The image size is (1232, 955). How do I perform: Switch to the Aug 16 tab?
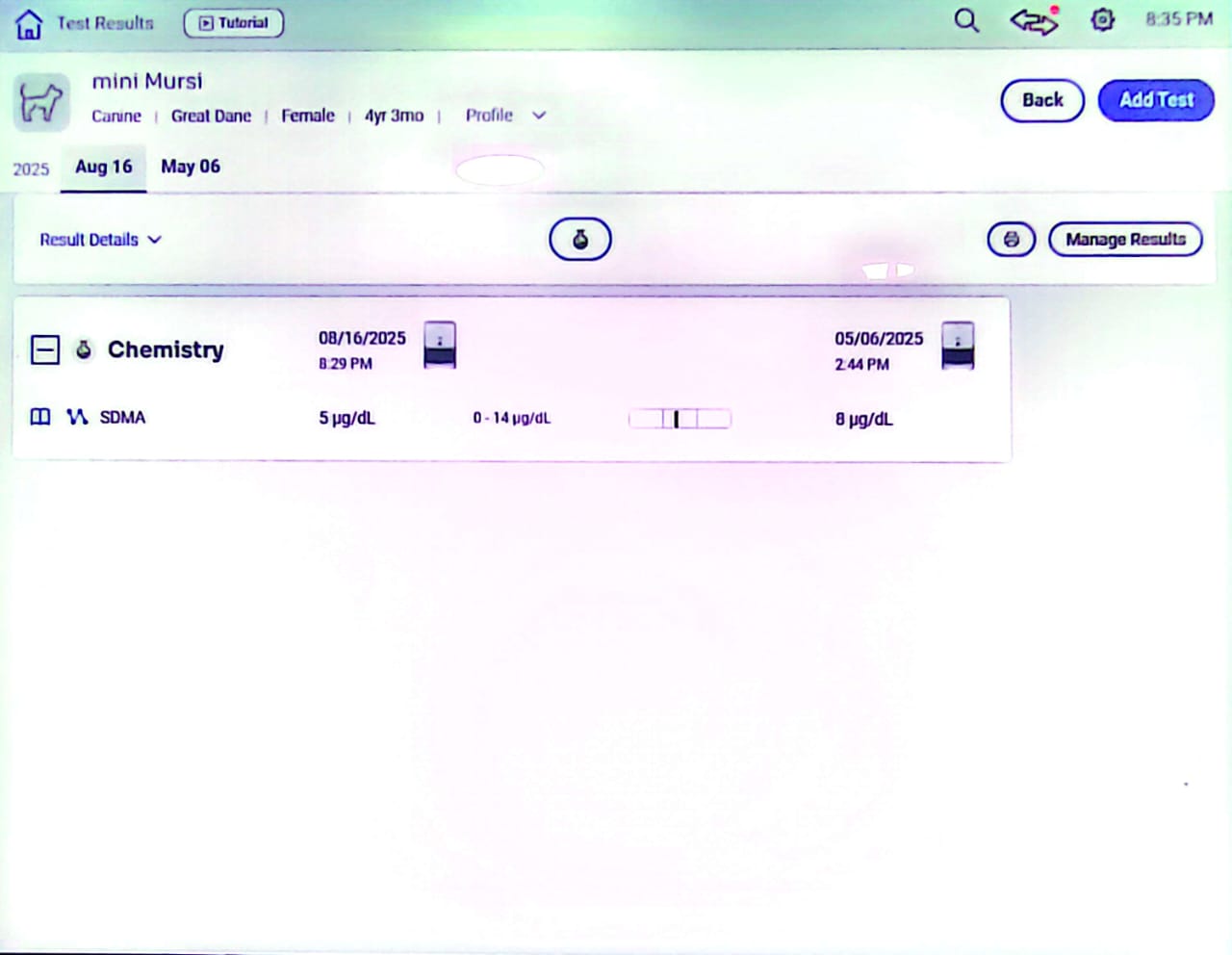pyautogui.click(x=104, y=168)
